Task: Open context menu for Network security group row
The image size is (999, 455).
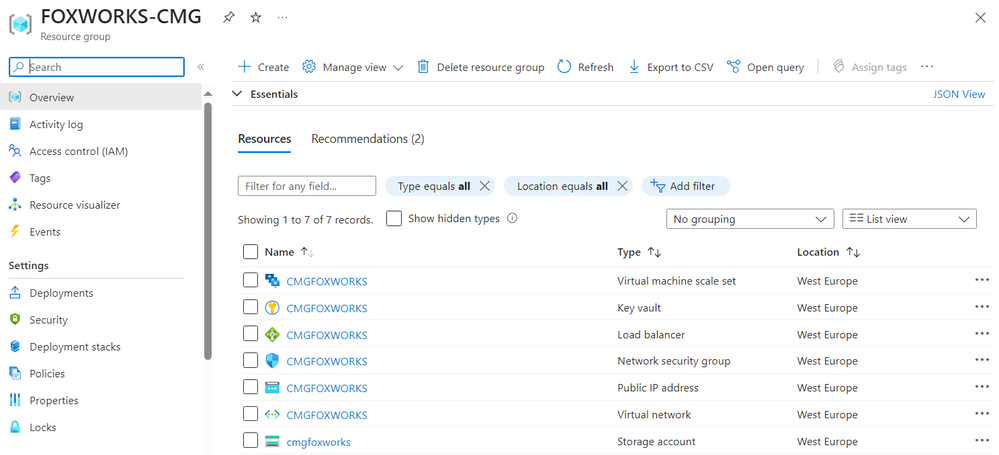Action: 982,361
